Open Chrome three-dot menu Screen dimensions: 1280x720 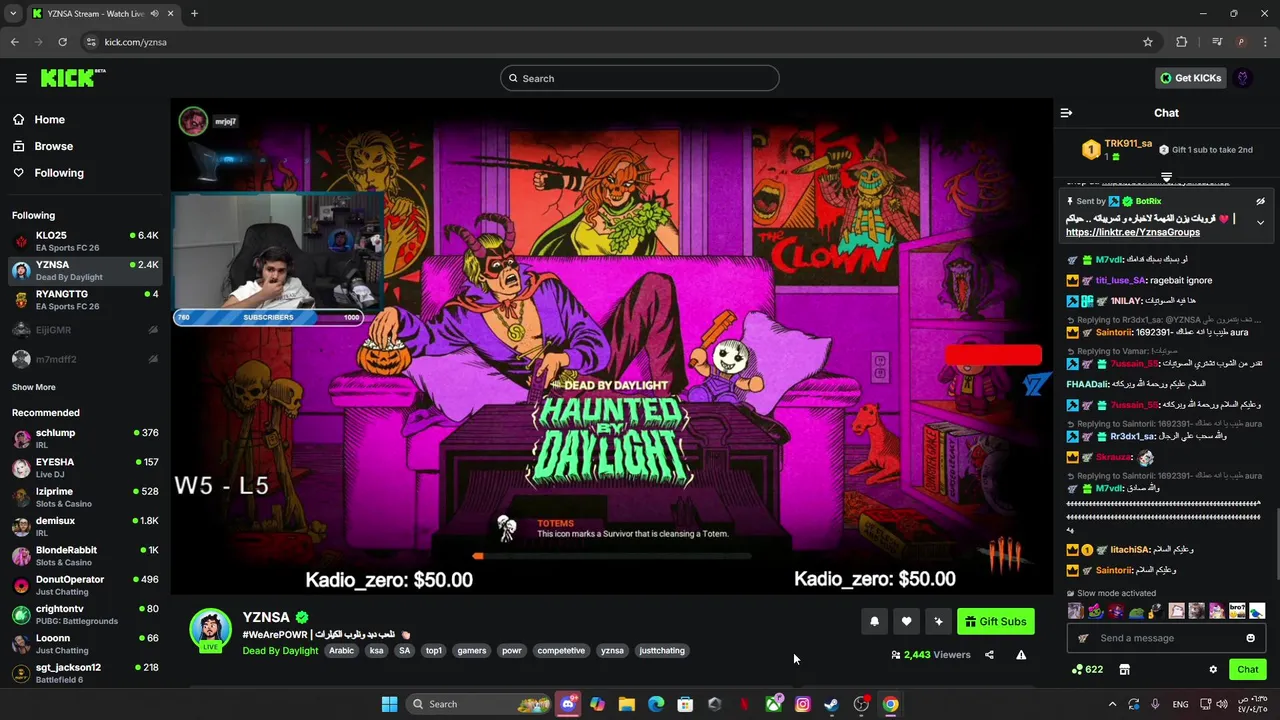pyautogui.click(x=1265, y=42)
